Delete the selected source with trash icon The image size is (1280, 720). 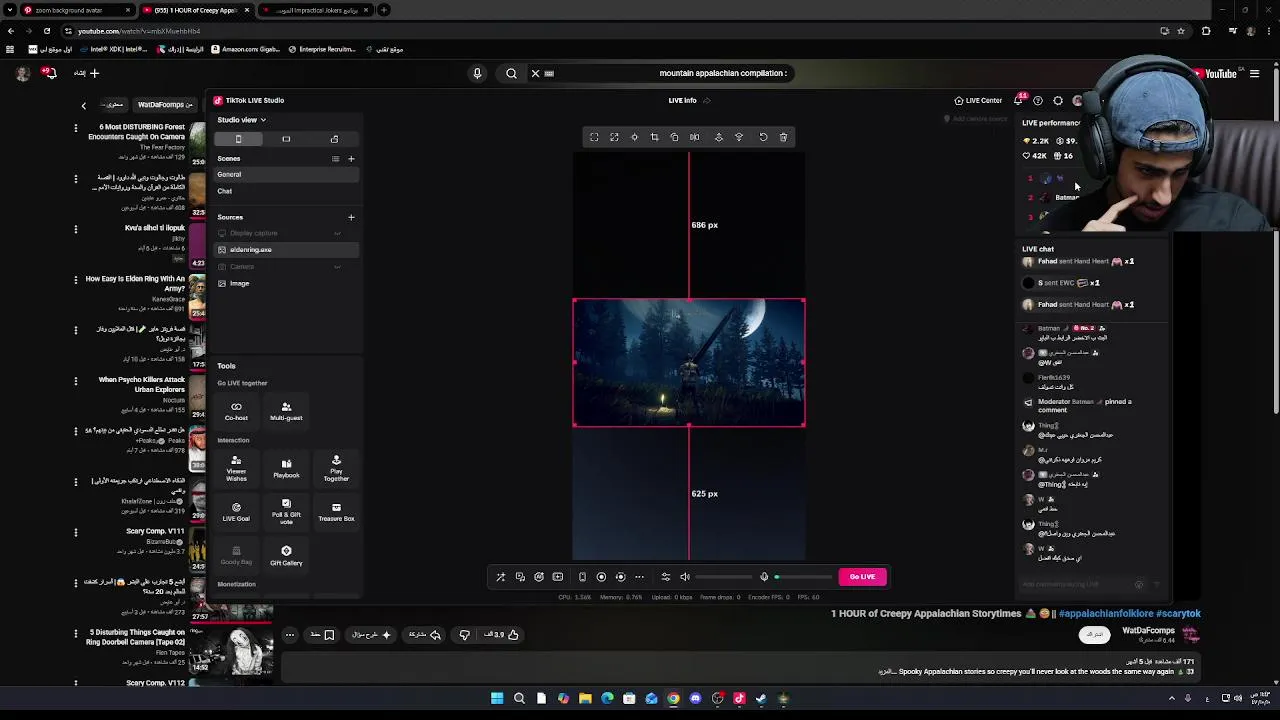coord(783,137)
